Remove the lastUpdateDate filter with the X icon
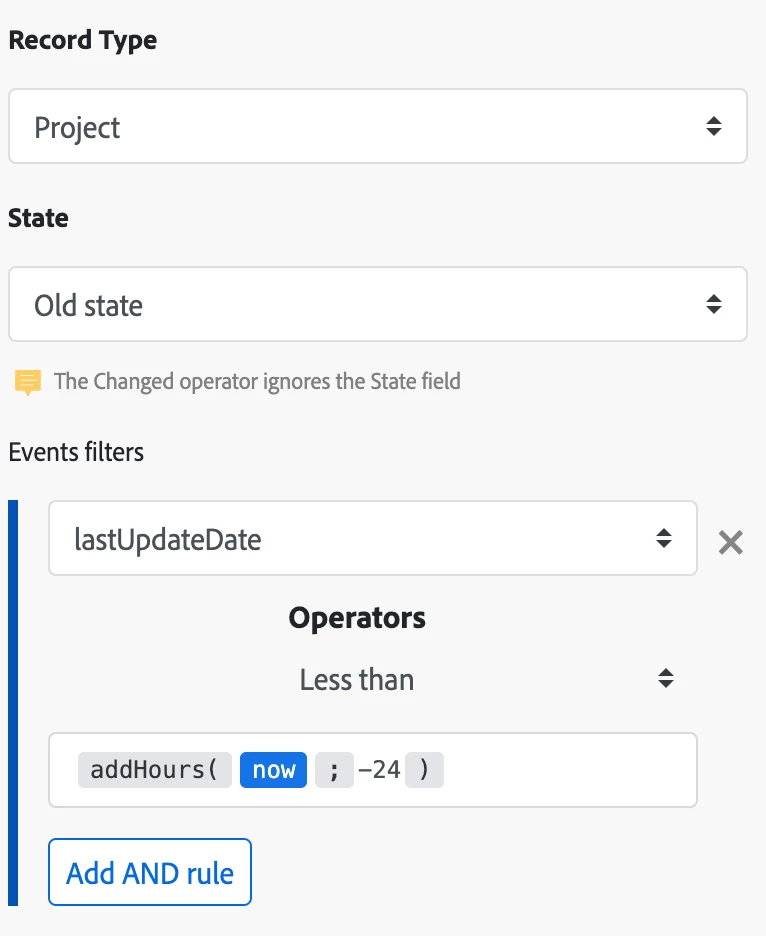 coord(730,543)
